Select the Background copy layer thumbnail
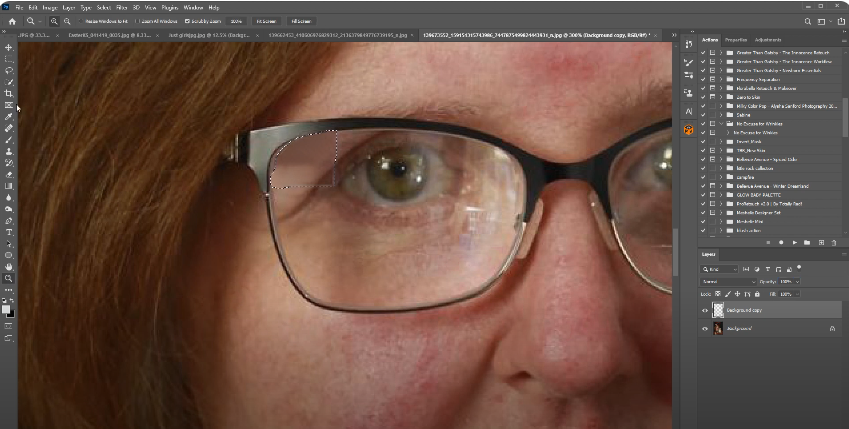The width and height of the screenshot is (849, 429). click(718, 310)
